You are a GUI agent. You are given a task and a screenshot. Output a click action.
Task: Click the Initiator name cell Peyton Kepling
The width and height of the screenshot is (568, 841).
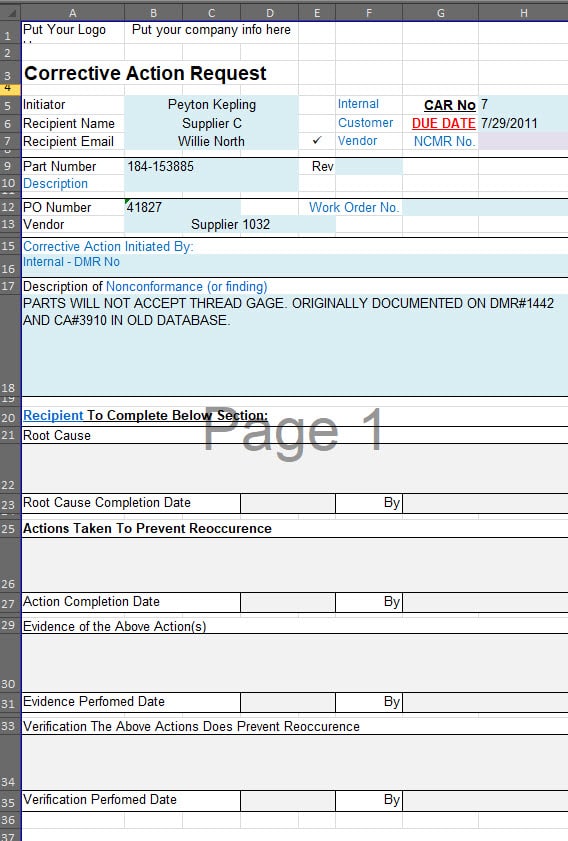click(x=211, y=104)
